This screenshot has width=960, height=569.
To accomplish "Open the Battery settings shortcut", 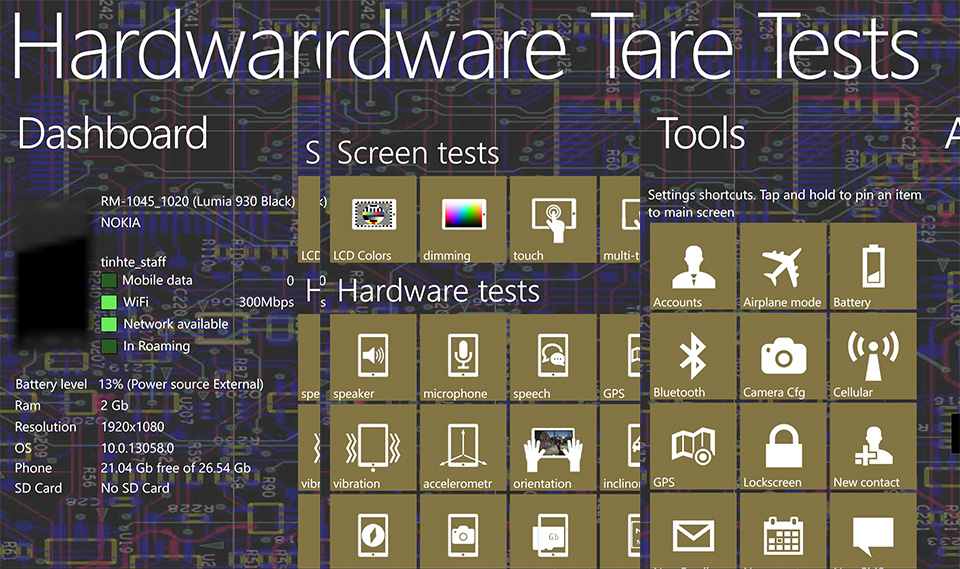I will pos(873,266).
